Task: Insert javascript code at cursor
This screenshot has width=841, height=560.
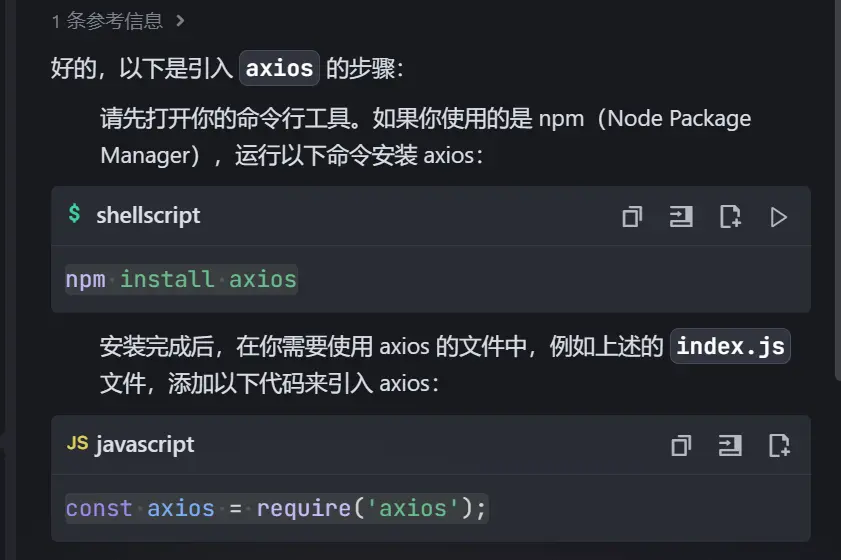Action: tap(730, 446)
